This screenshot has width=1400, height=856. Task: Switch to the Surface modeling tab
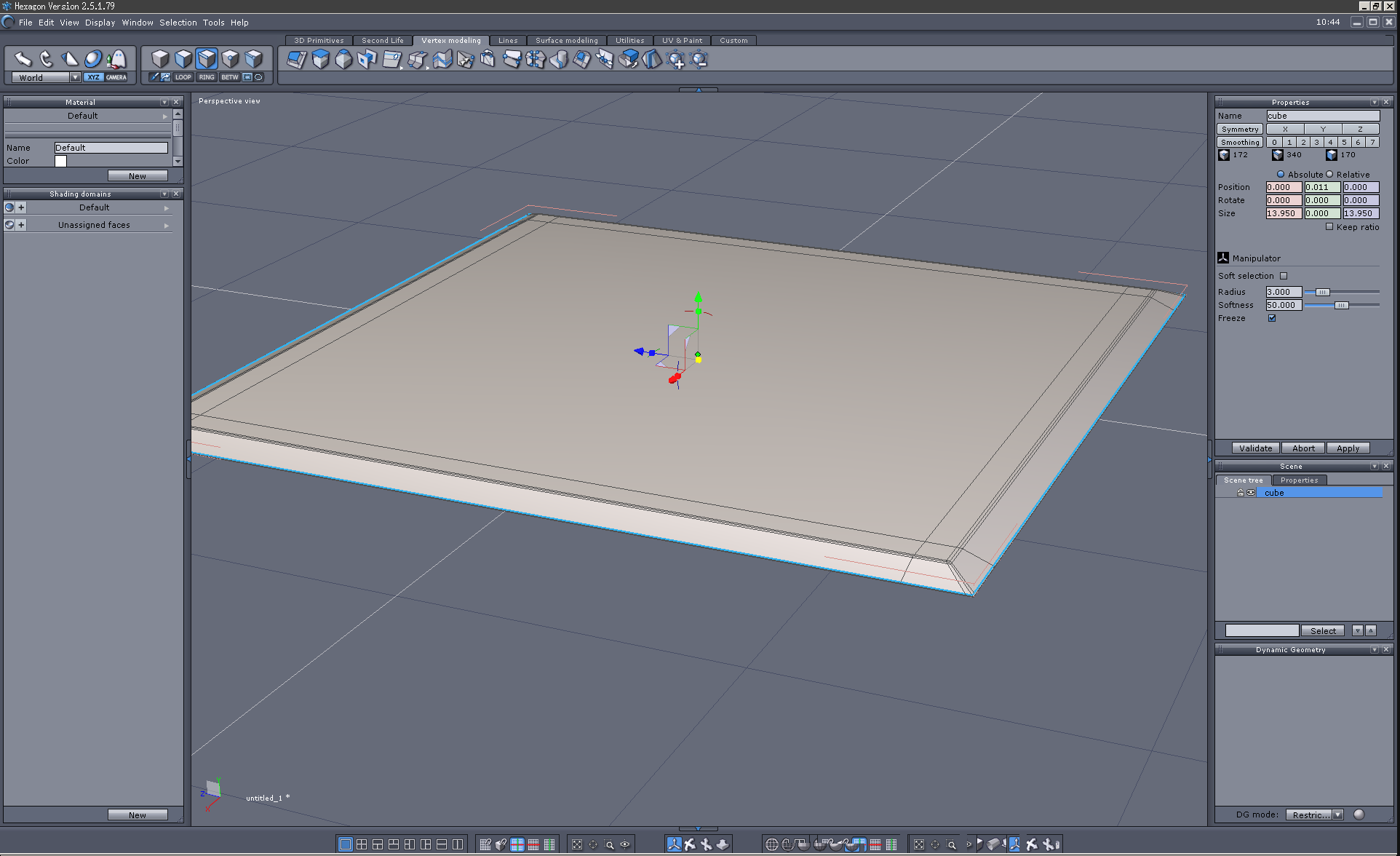click(566, 41)
